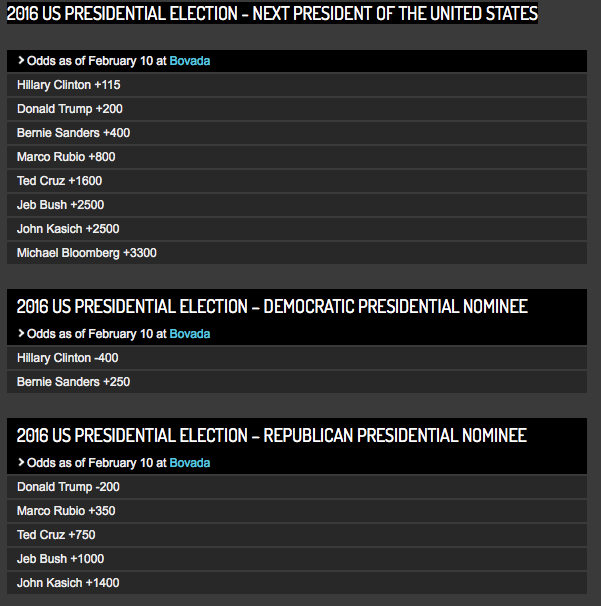601x606 pixels.
Task: Click the chevron in the Republican Nominee odds line
Action: pos(21,463)
